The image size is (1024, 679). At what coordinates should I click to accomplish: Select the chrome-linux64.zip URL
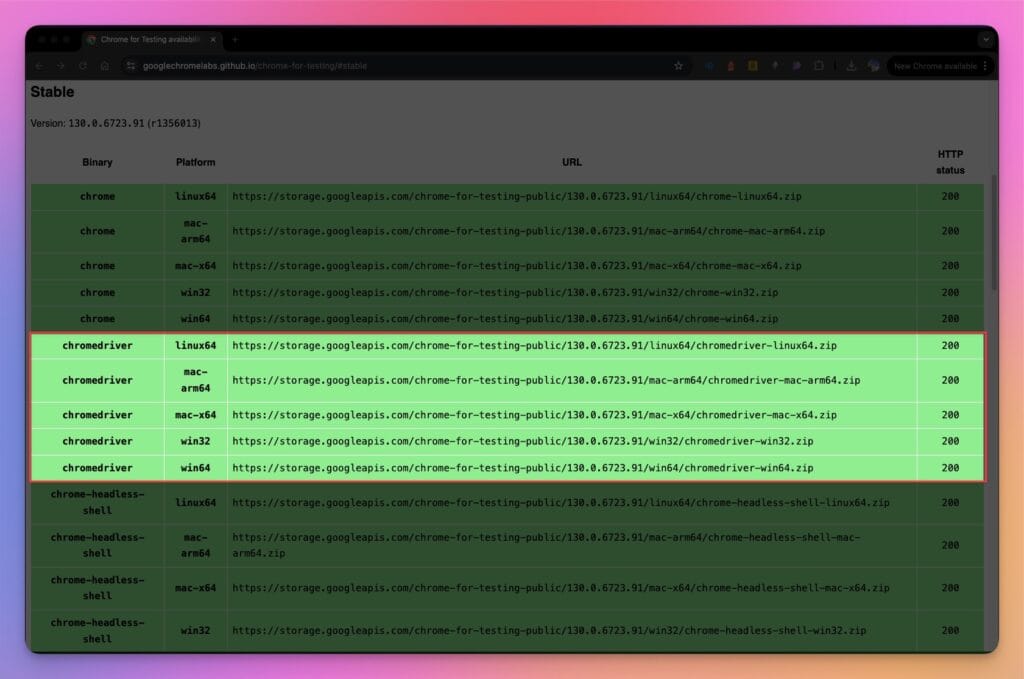coord(517,197)
